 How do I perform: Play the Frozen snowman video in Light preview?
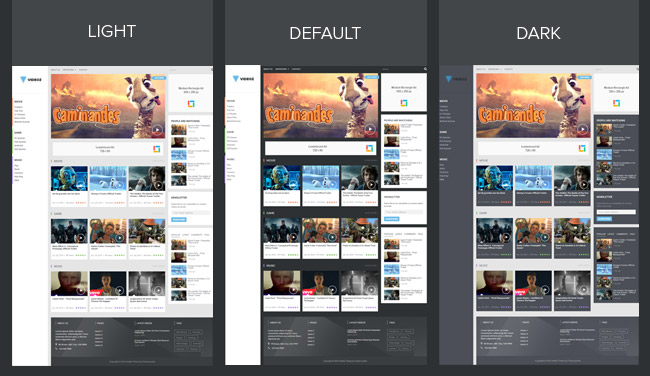108,179
